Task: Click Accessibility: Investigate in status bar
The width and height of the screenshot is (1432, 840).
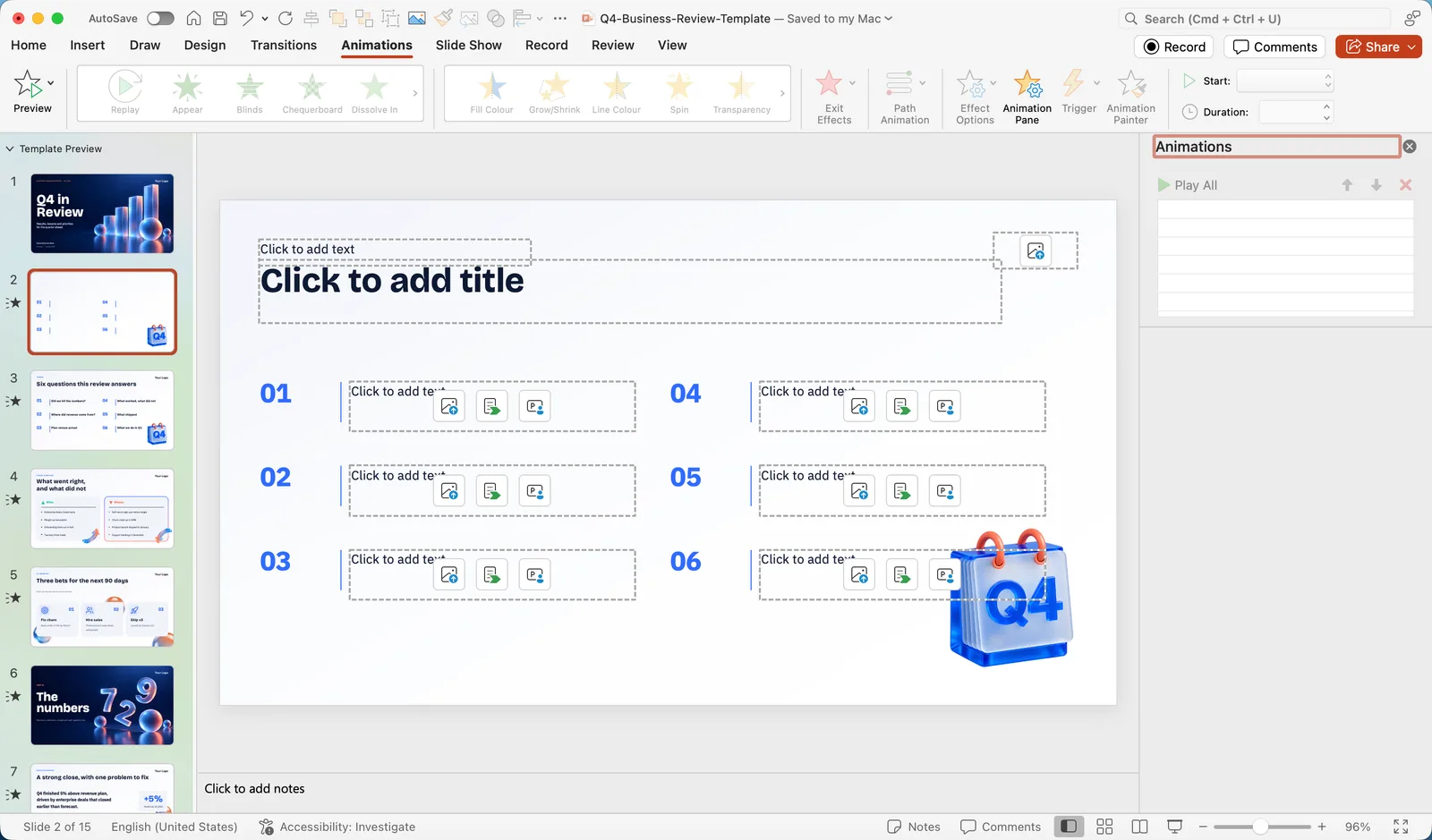Action: pyautogui.click(x=337, y=827)
